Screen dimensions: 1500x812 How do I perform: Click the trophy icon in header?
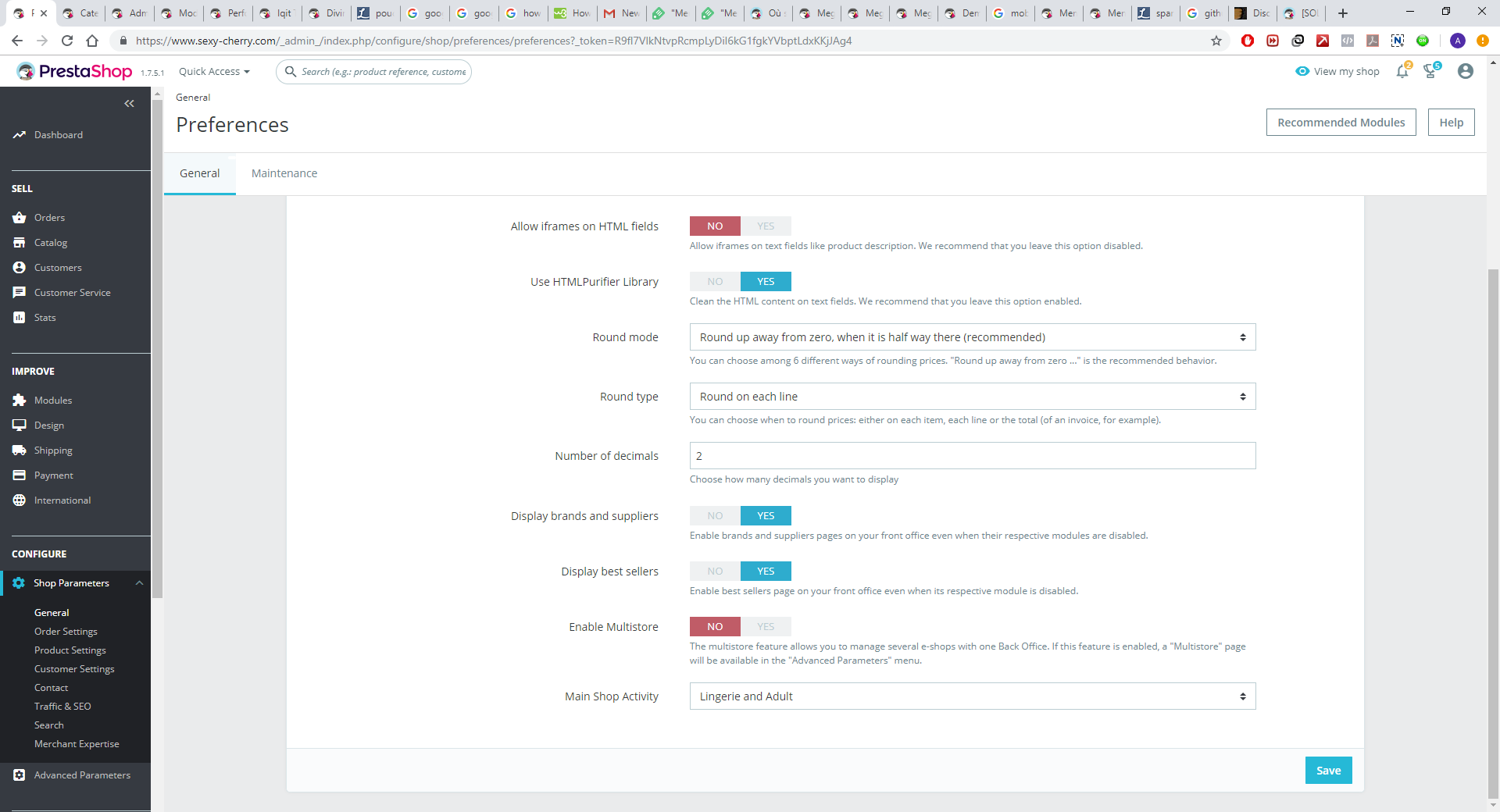[x=1430, y=71]
